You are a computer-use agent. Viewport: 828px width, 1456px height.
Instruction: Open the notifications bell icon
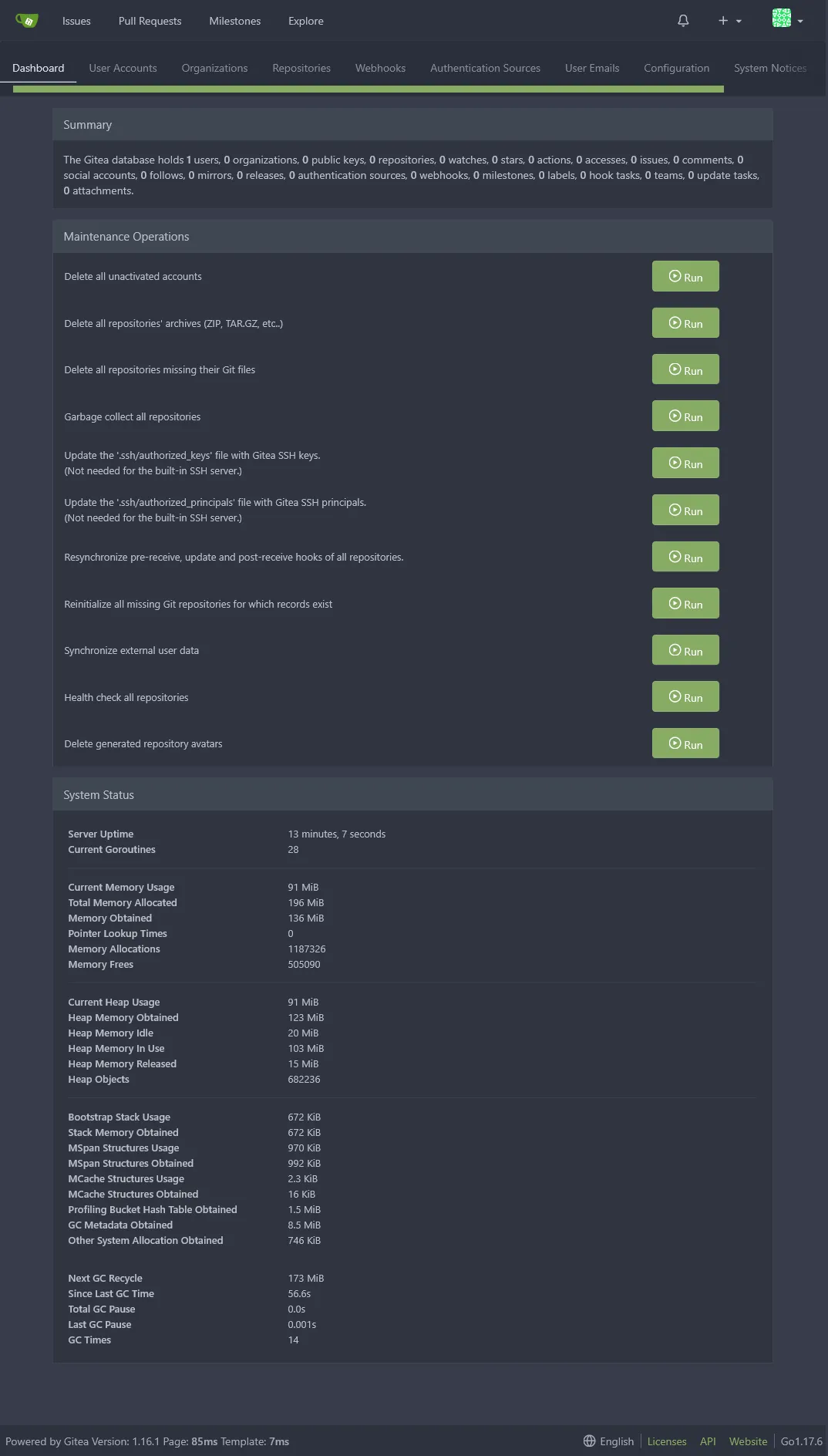(x=682, y=21)
